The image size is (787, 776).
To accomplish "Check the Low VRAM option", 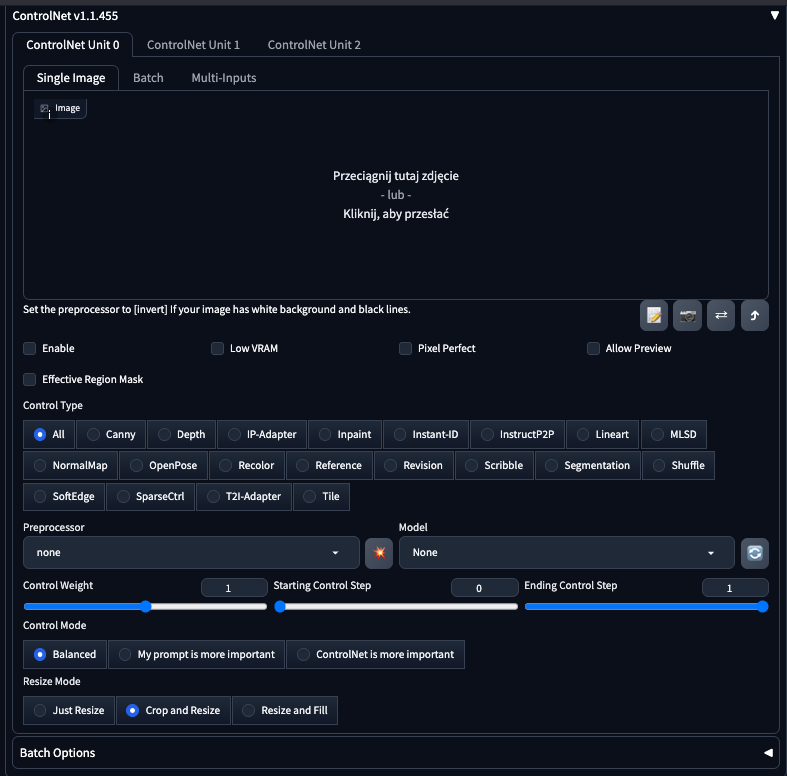I will (218, 348).
